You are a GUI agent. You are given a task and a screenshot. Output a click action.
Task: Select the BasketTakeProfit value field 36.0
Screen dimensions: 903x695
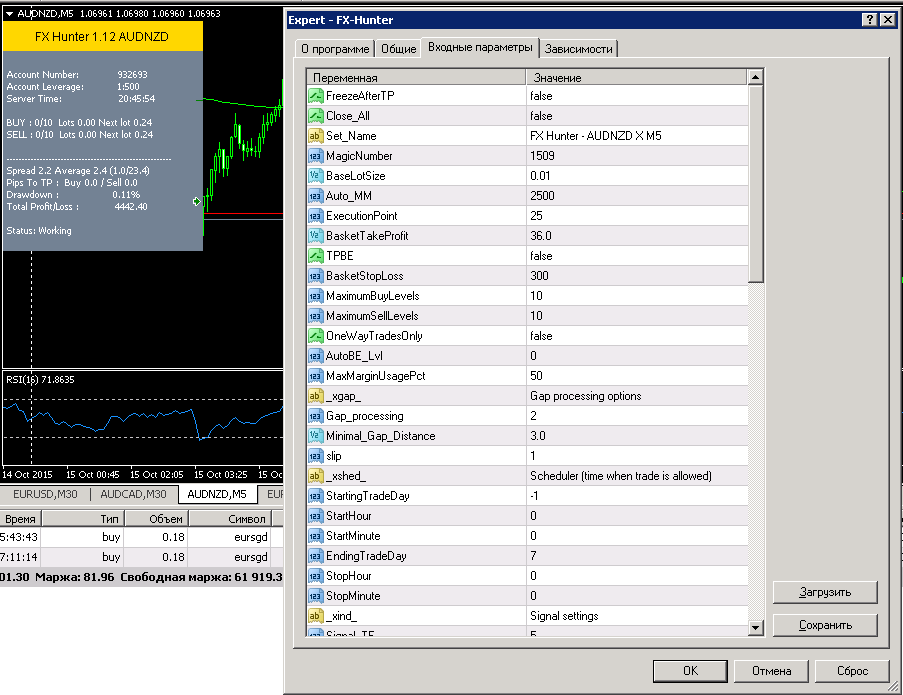click(637, 236)
